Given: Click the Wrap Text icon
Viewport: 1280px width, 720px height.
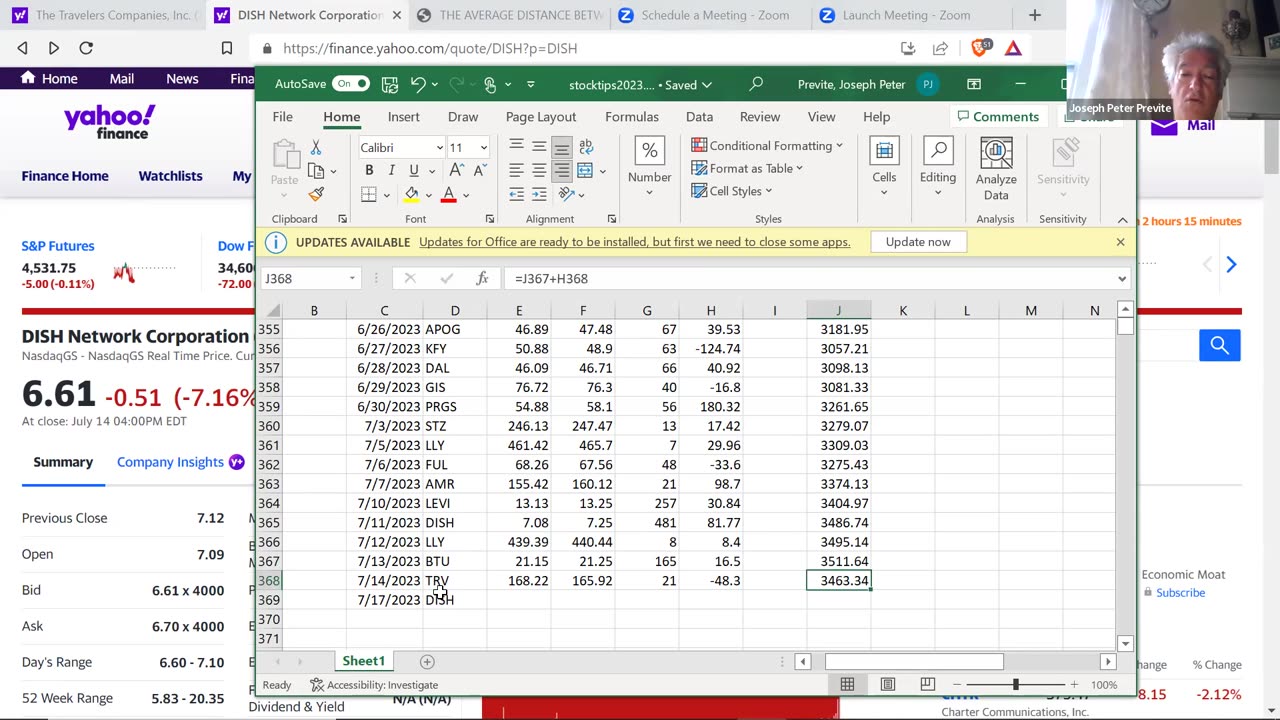Looking at the screenshot, I should 586,147.
